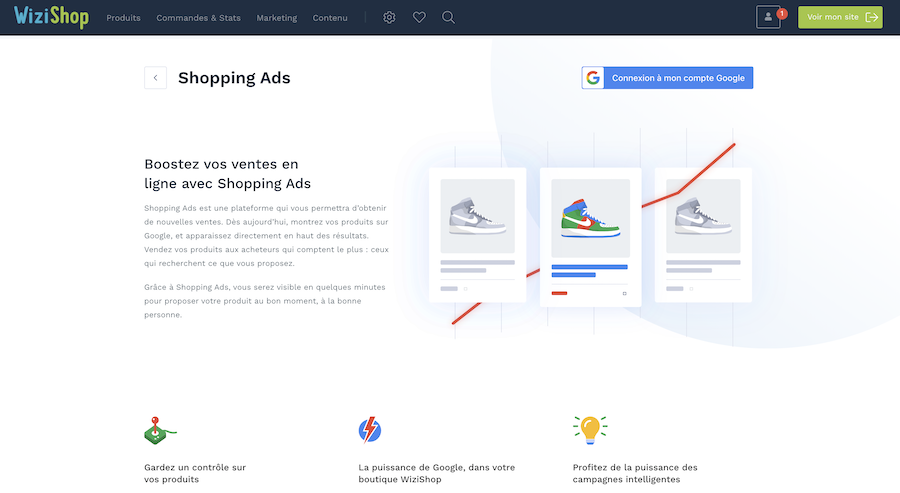Screen dimensions: 900x493
Task: Open the Marketing menu
Action: (x=277, y=18)
